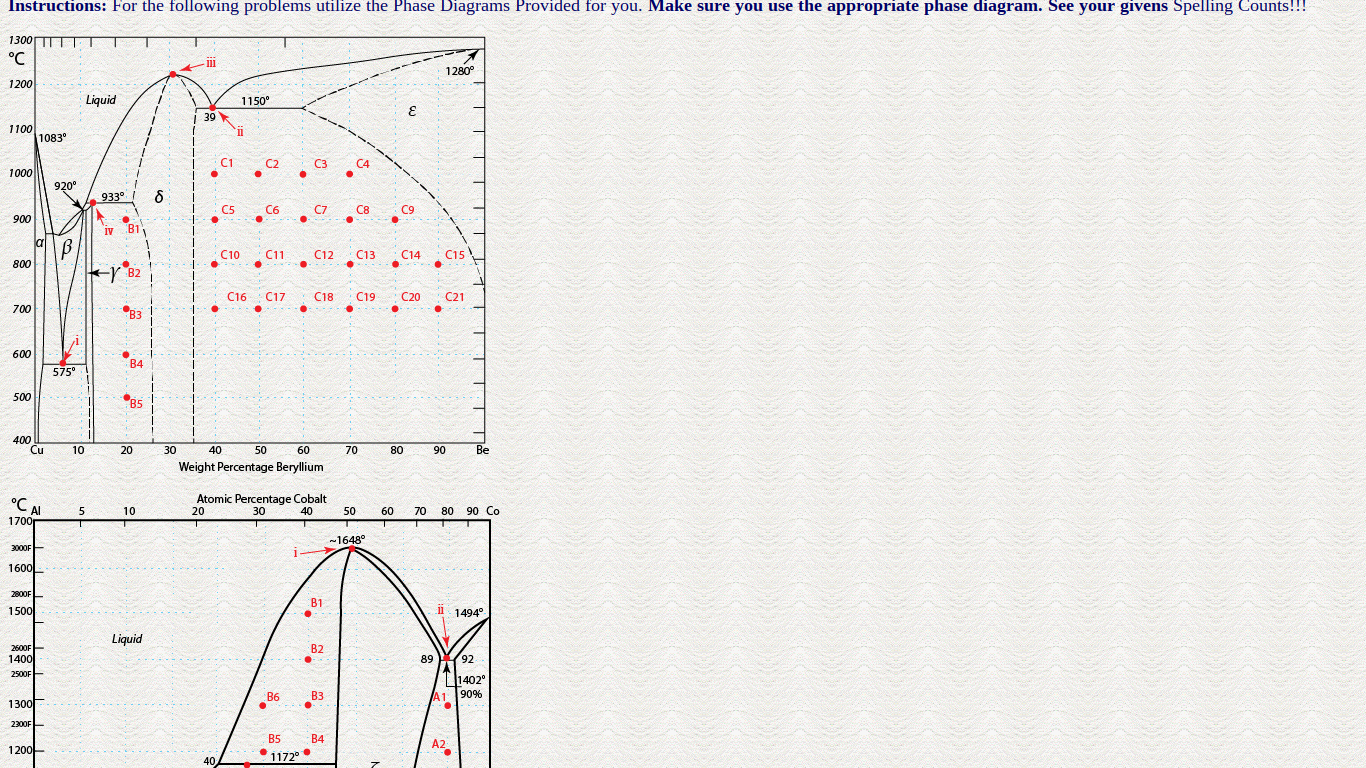Click the "1402°" temperature label

pos(472,680)
